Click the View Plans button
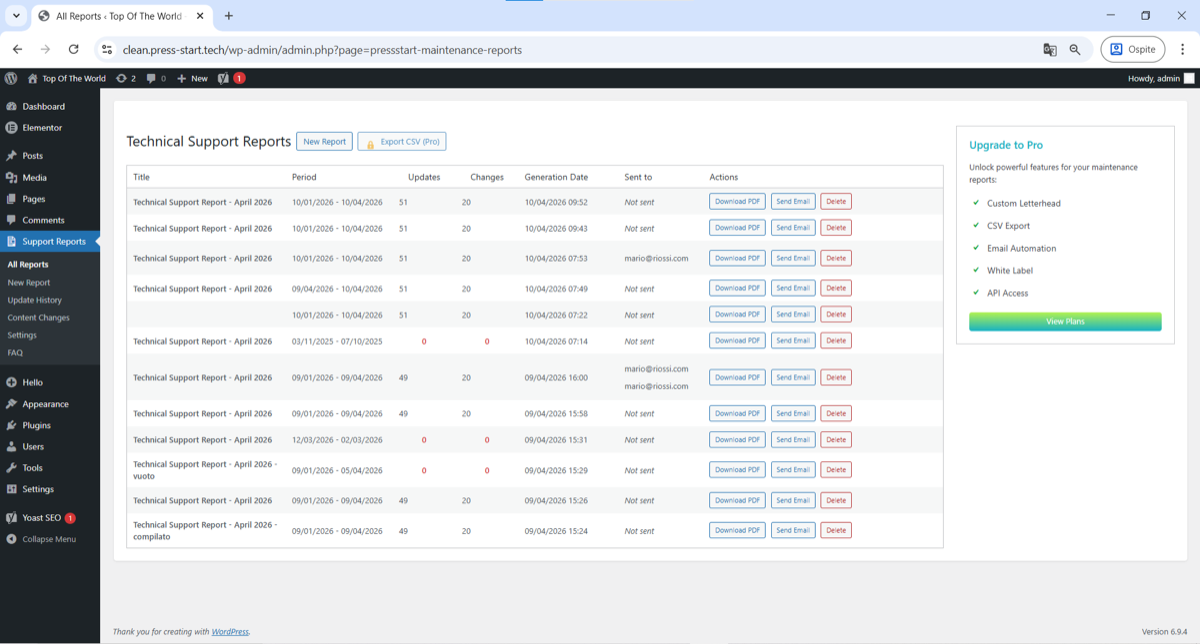 coord(1064,321)
